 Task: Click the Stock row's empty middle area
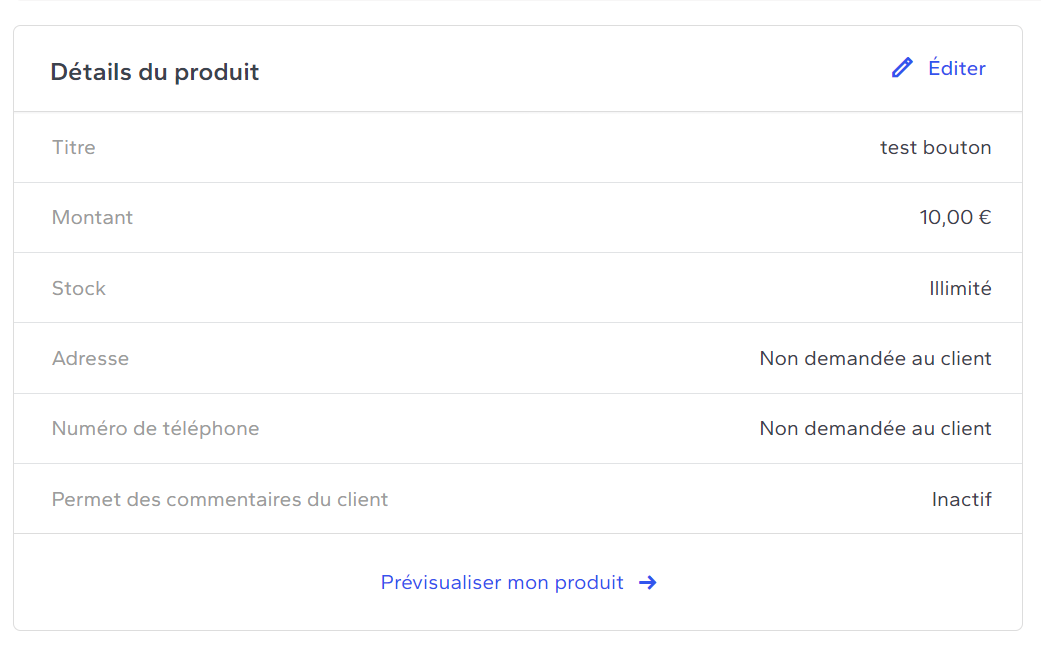(518, 288)
